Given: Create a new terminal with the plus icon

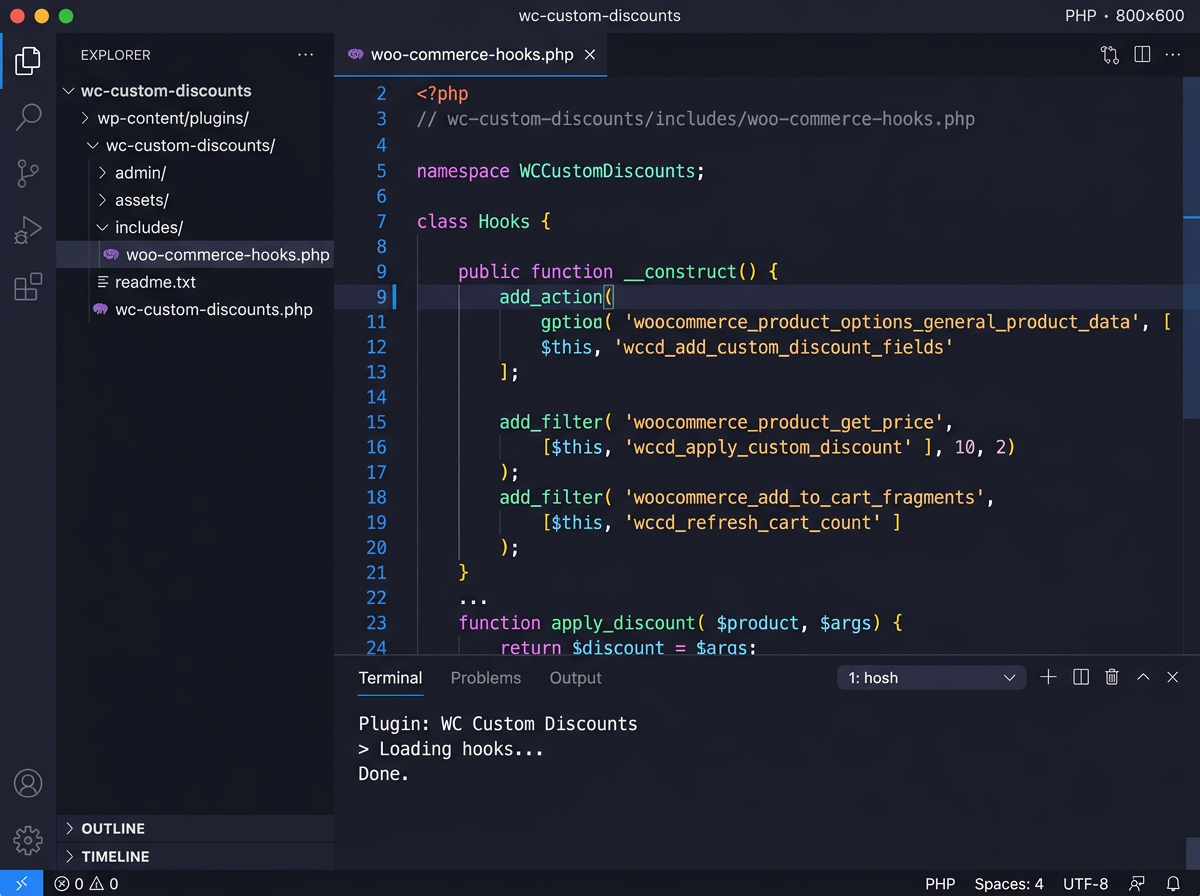Looking at the screenshot, I should tap(1048, 677).
